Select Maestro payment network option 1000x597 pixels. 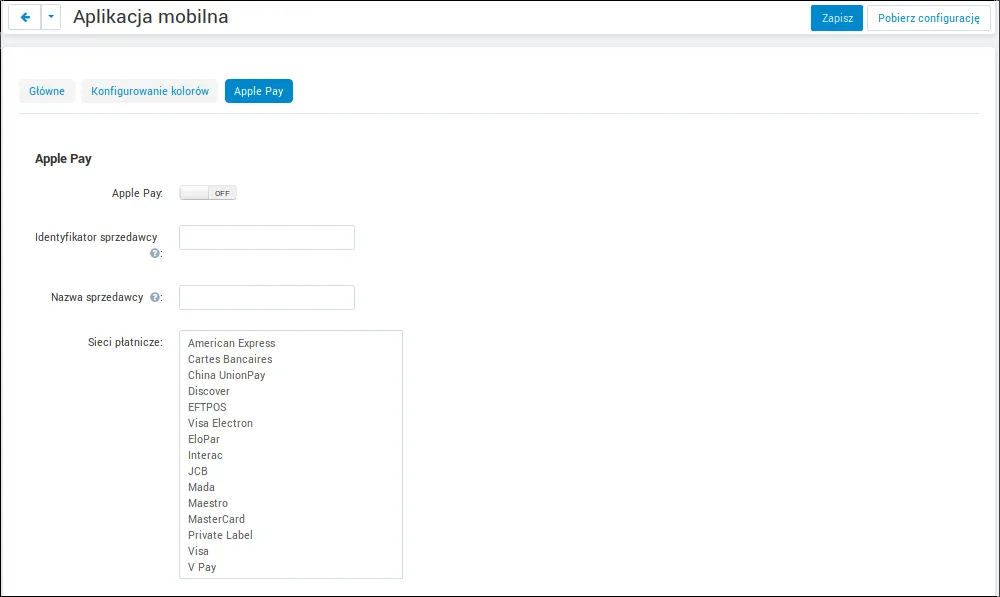(x=291, y=503)
